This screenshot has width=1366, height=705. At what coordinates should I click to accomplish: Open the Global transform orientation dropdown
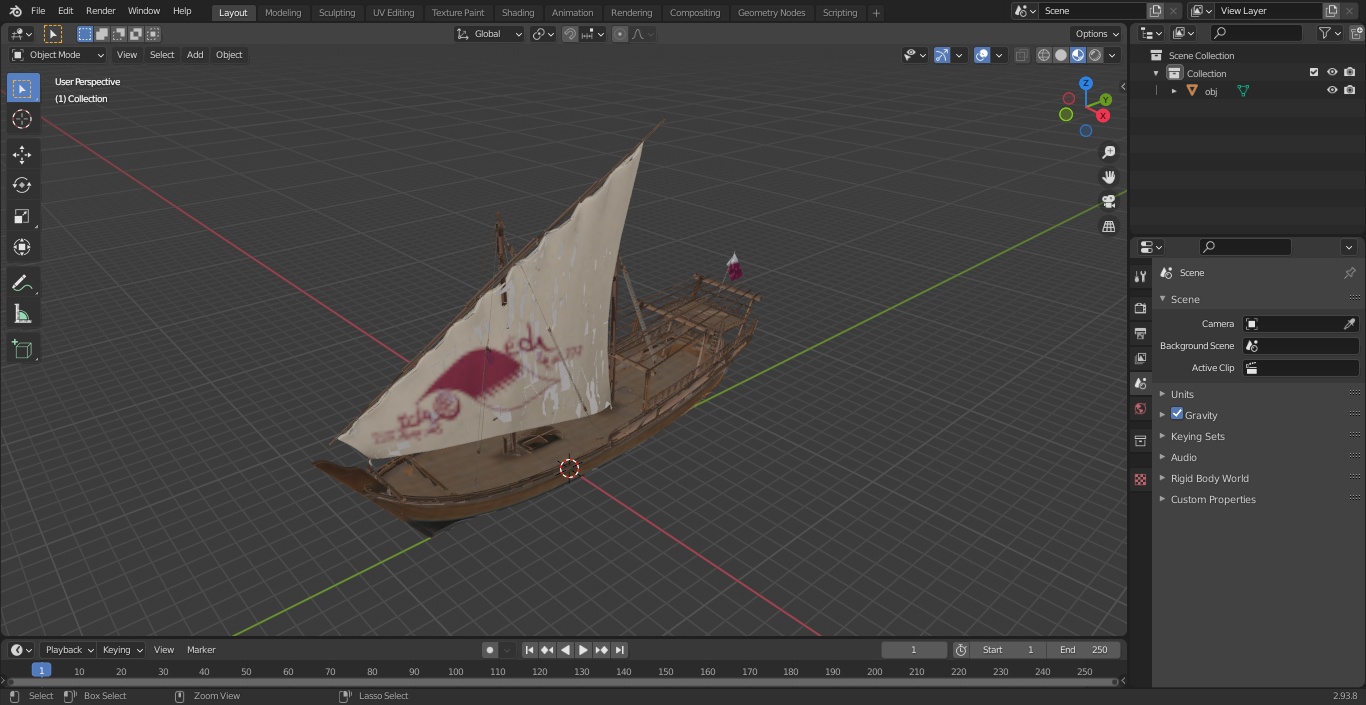(490, 34)
